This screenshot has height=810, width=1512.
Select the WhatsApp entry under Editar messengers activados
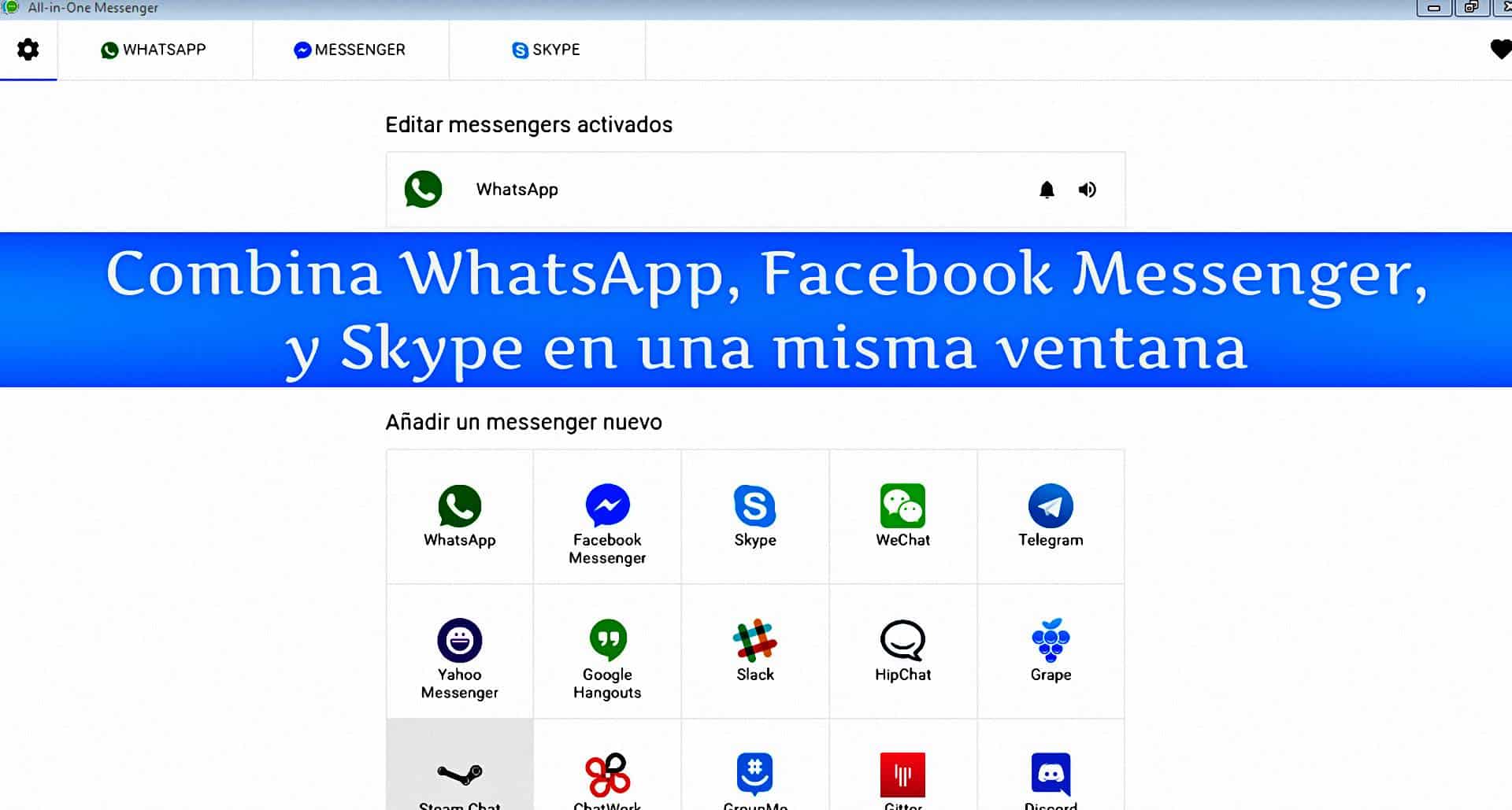(x=517, y=190)
